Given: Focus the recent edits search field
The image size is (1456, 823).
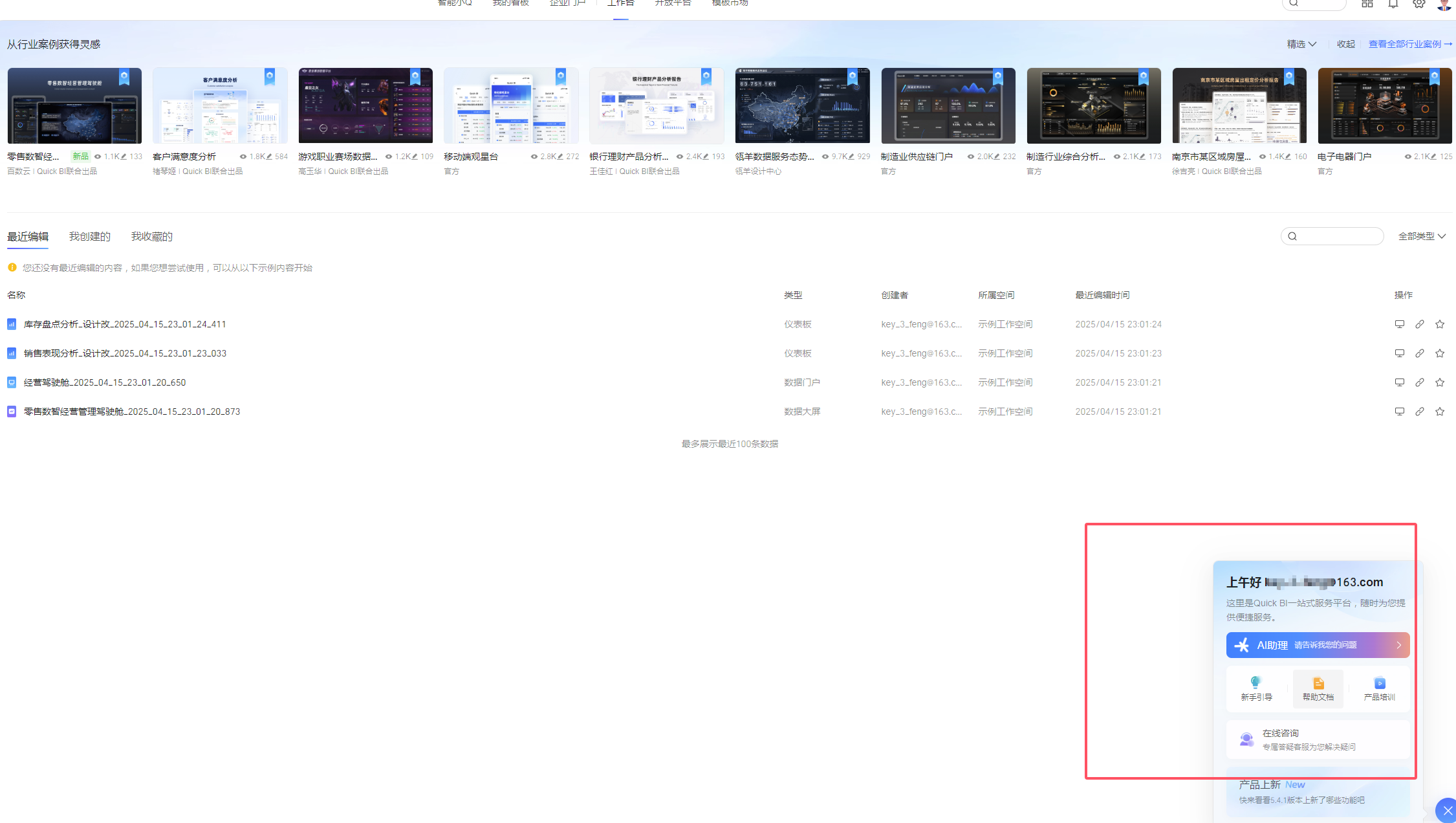Looking at the screenshot, I should point(1332,236).
